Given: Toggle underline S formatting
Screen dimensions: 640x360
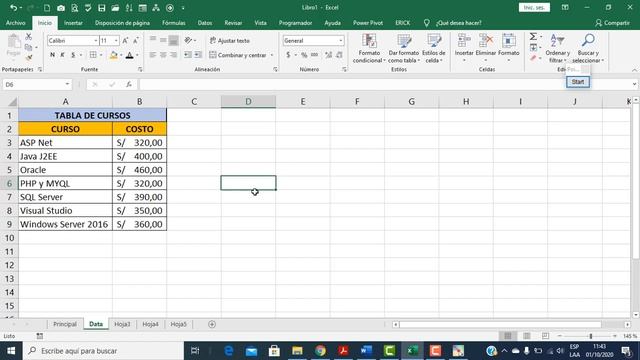Looking at the screenshot, I should tap(73, 55).
